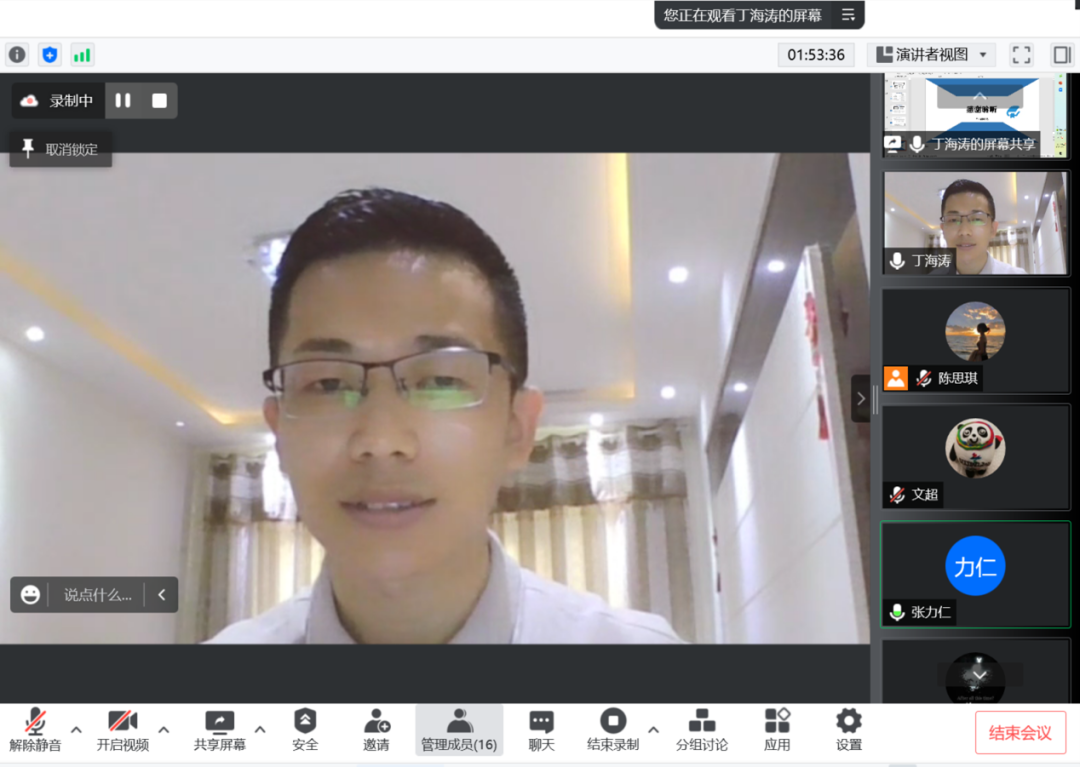The image size is (1080, 767).
Task: Unmute microphone with 解除静音
Action: pos(35,730)
